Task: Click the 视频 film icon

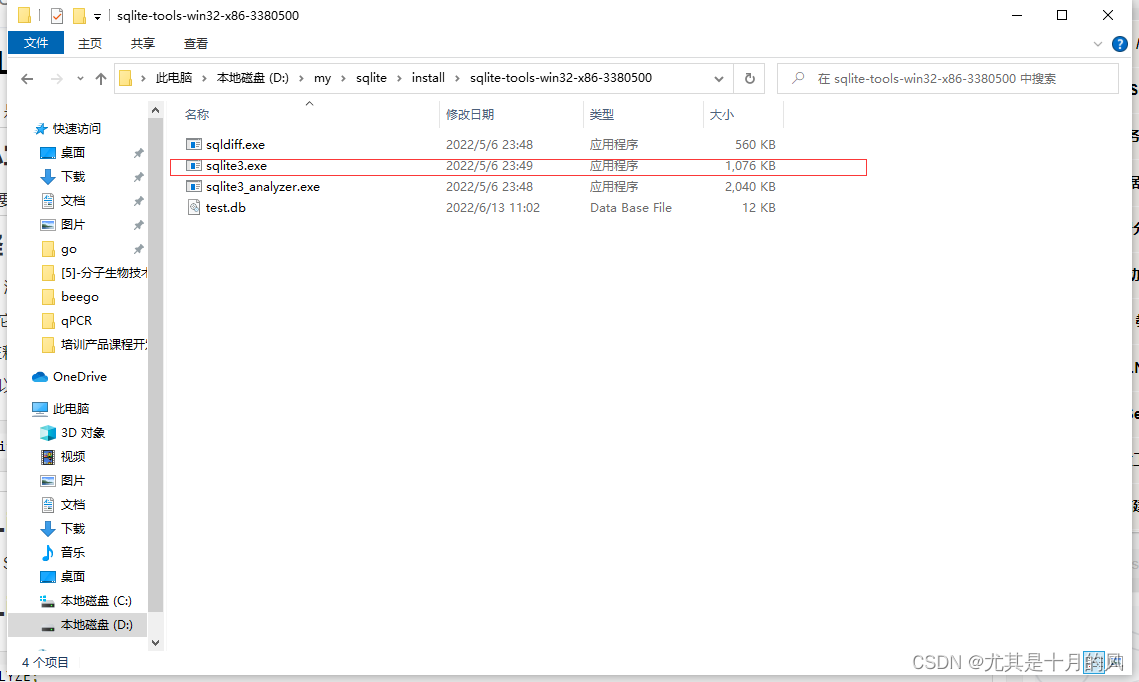Action: tap(48, 457)
